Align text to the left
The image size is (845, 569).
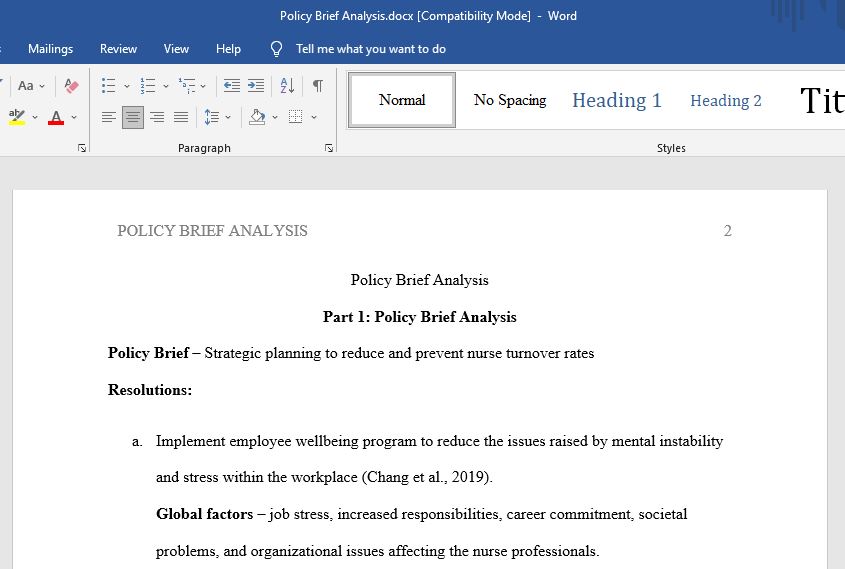point(109,117)
